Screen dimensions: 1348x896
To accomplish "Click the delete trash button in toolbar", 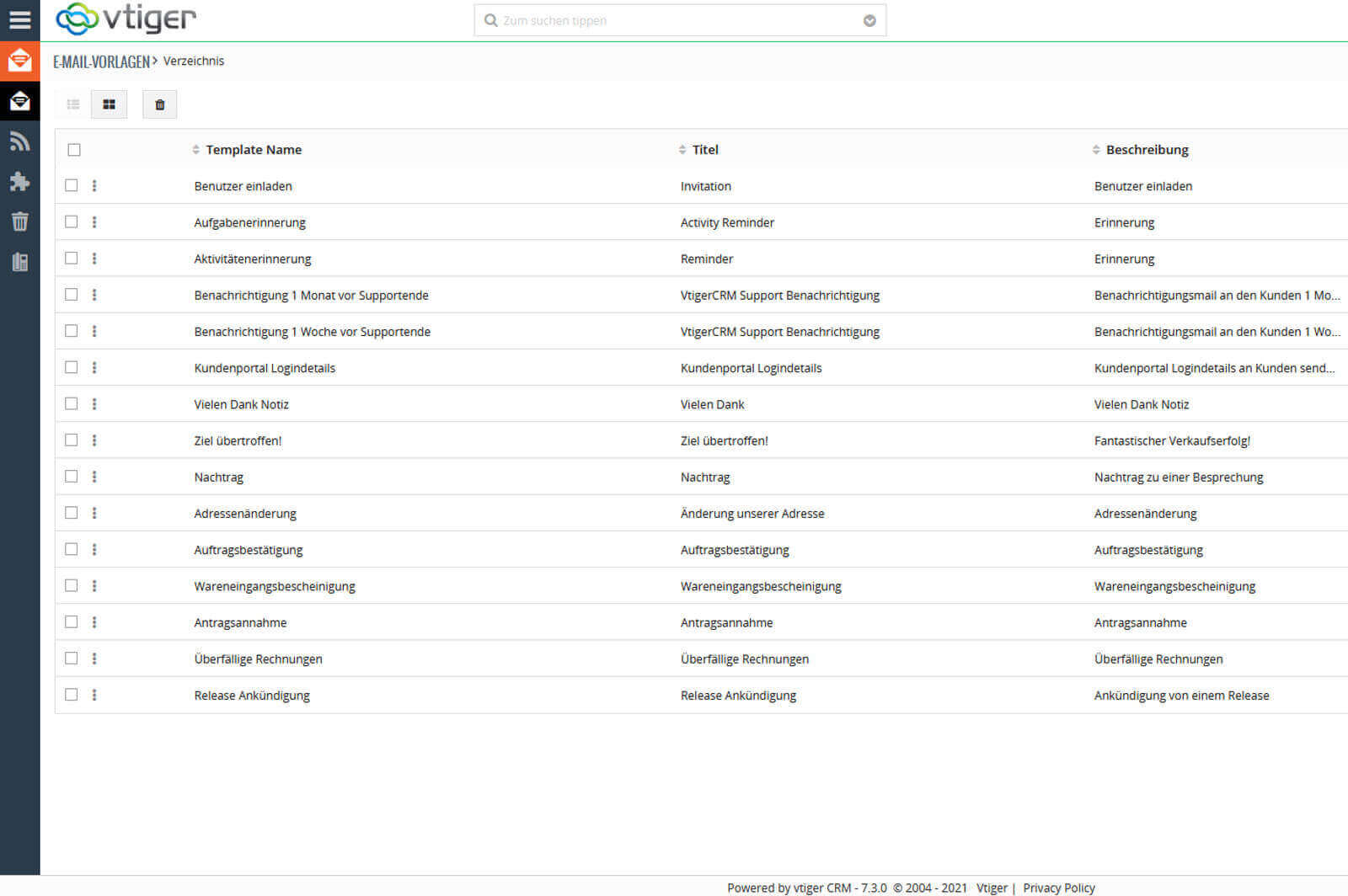I will pyautogui.click(x=159, y=104).
